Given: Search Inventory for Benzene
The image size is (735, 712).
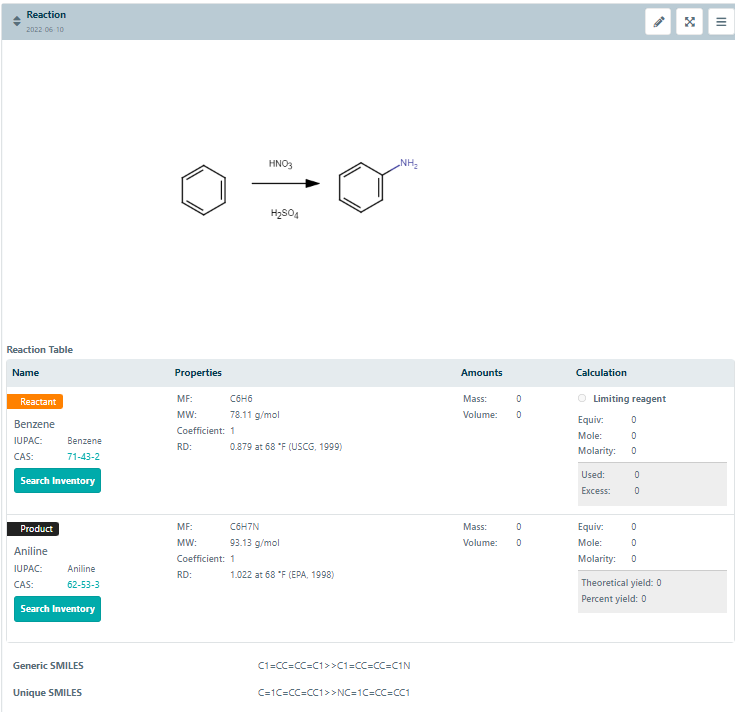Looking at the screenshot, I should [x=57, y=481].
